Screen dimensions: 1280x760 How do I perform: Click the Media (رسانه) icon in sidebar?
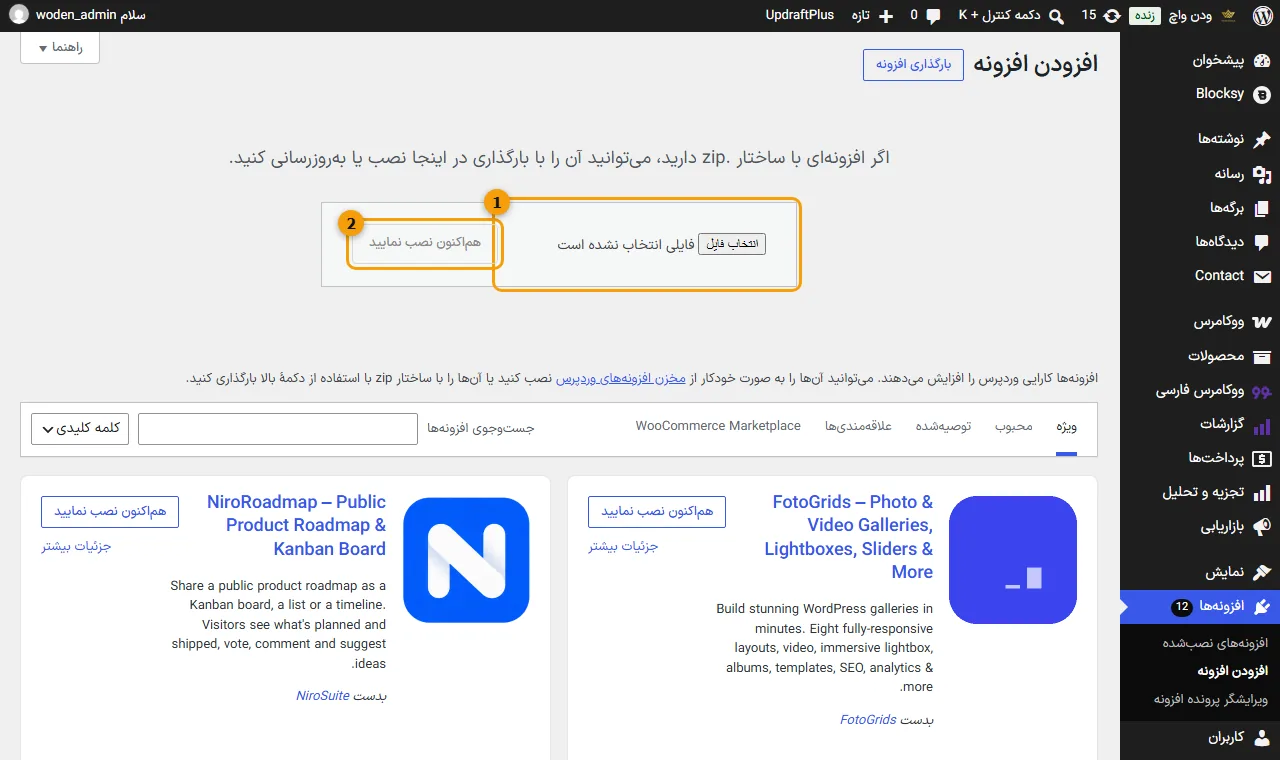(1262, 174)
